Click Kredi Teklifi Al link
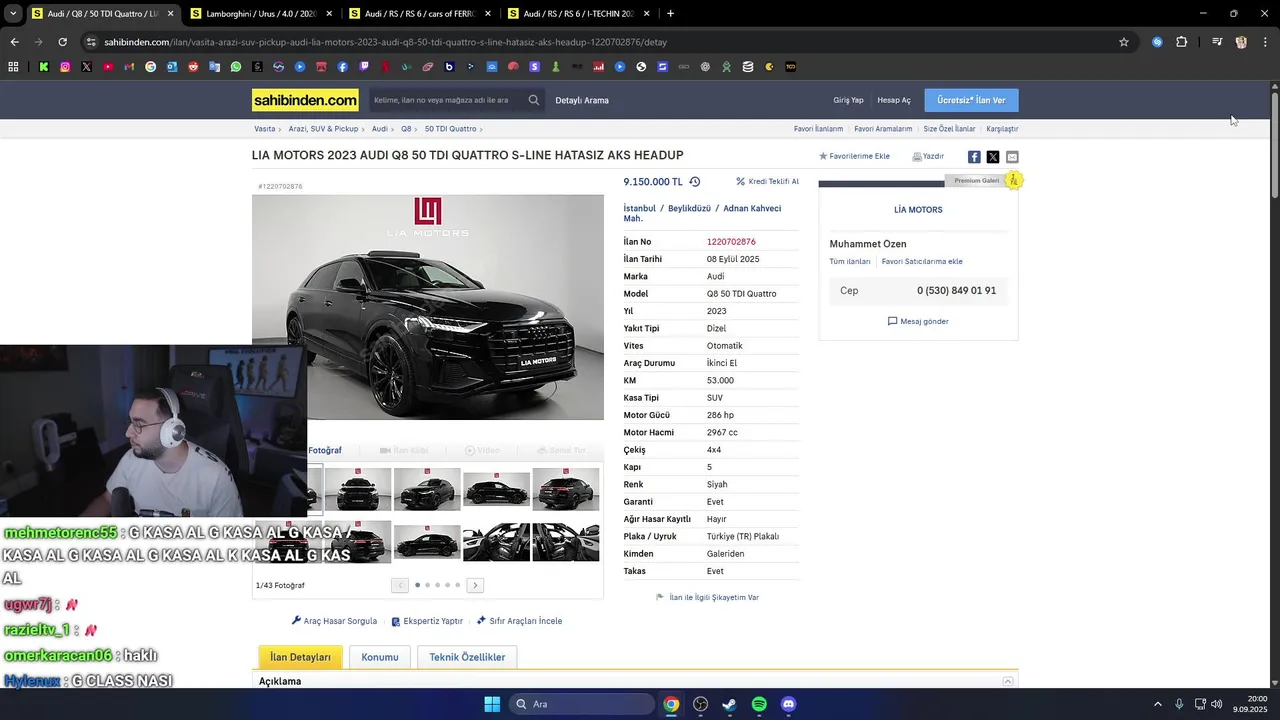1280x720 pixels. pos(768,182)
